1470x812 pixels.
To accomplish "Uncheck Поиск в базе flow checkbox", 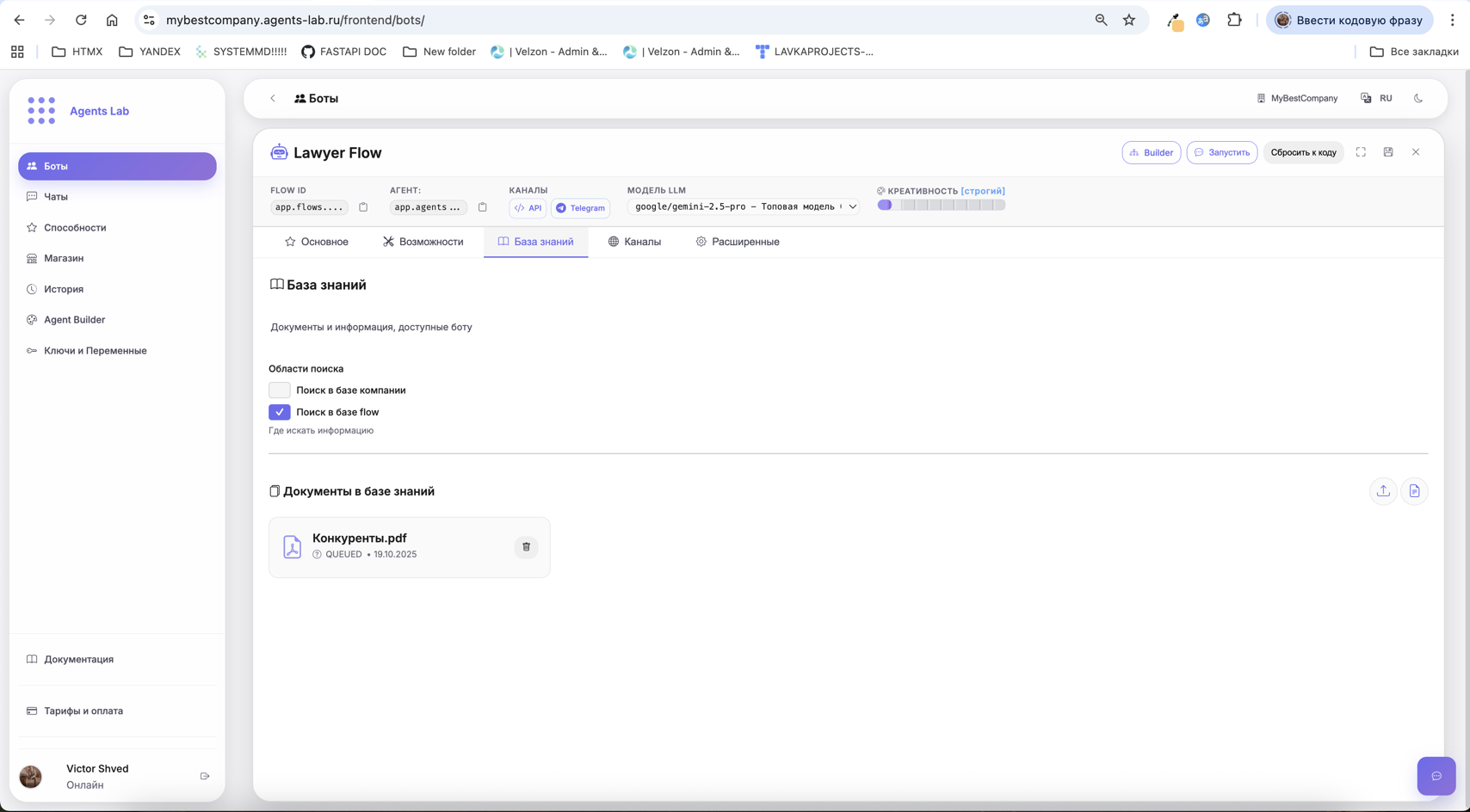I will (x=280, y=412).
